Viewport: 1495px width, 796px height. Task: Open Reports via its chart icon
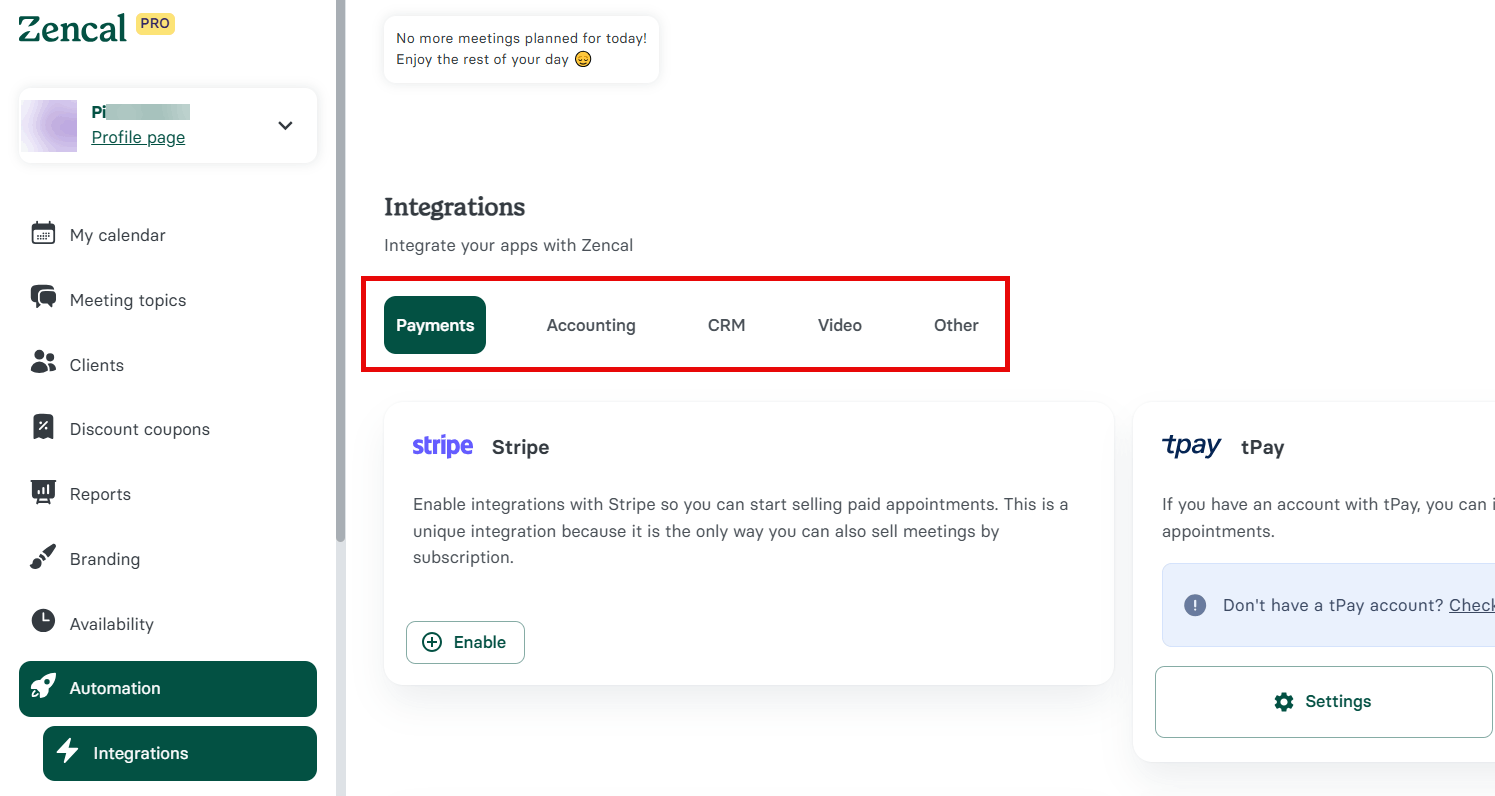coord(43,493)
